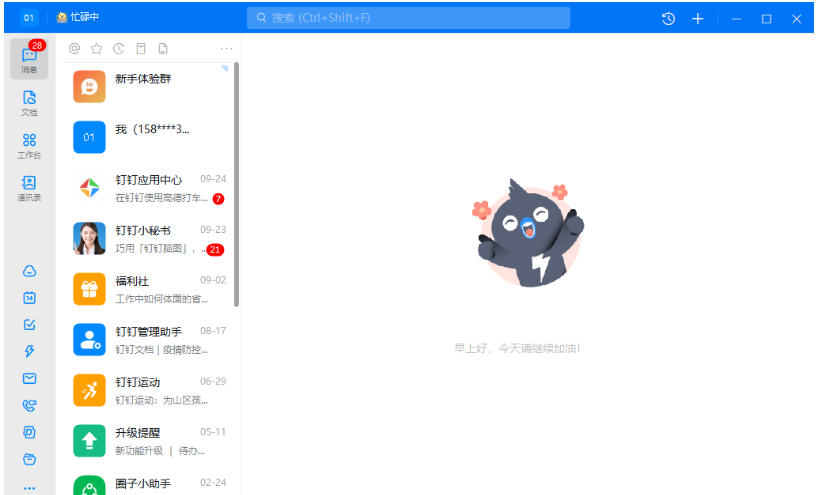Click the 福利社 gift box avatar
This screenshot has height=495, width=816.
tap(89, 289)
